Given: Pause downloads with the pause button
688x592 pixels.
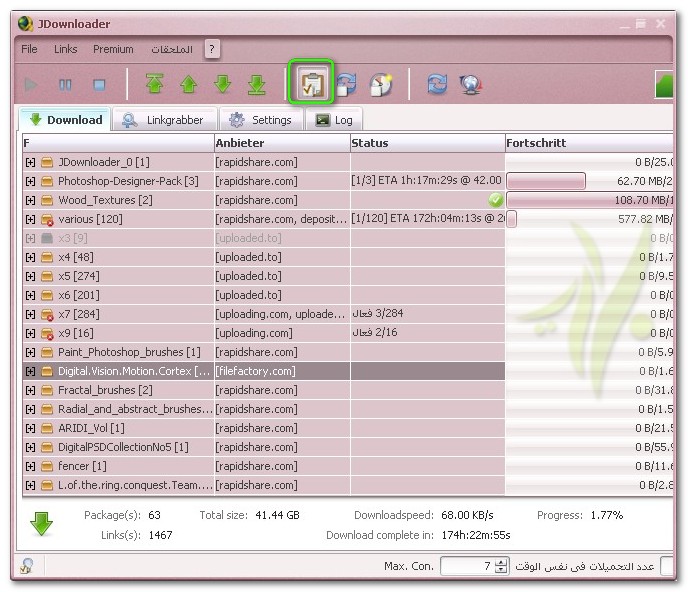Looking at the screenshot, I should (x=65, y=84).
